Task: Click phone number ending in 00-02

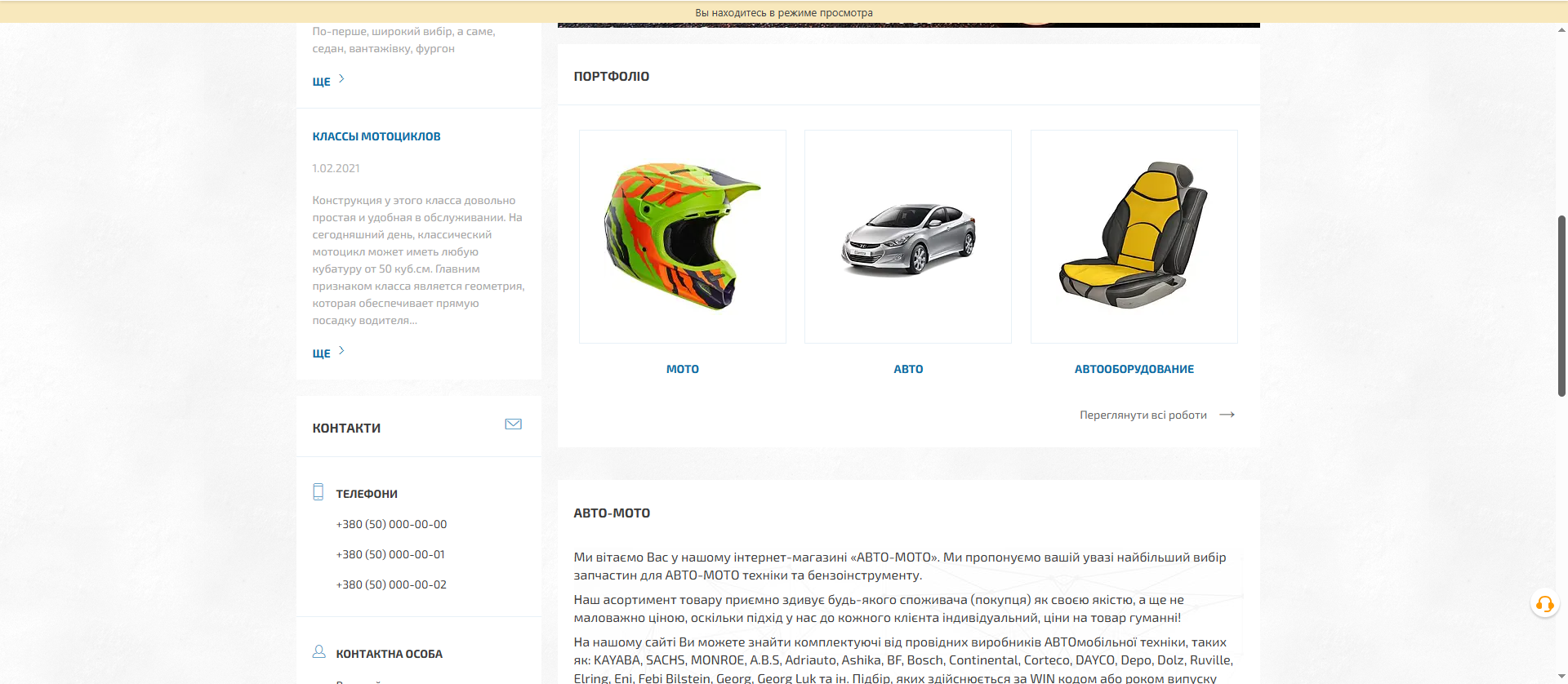Action: [391, 584]
